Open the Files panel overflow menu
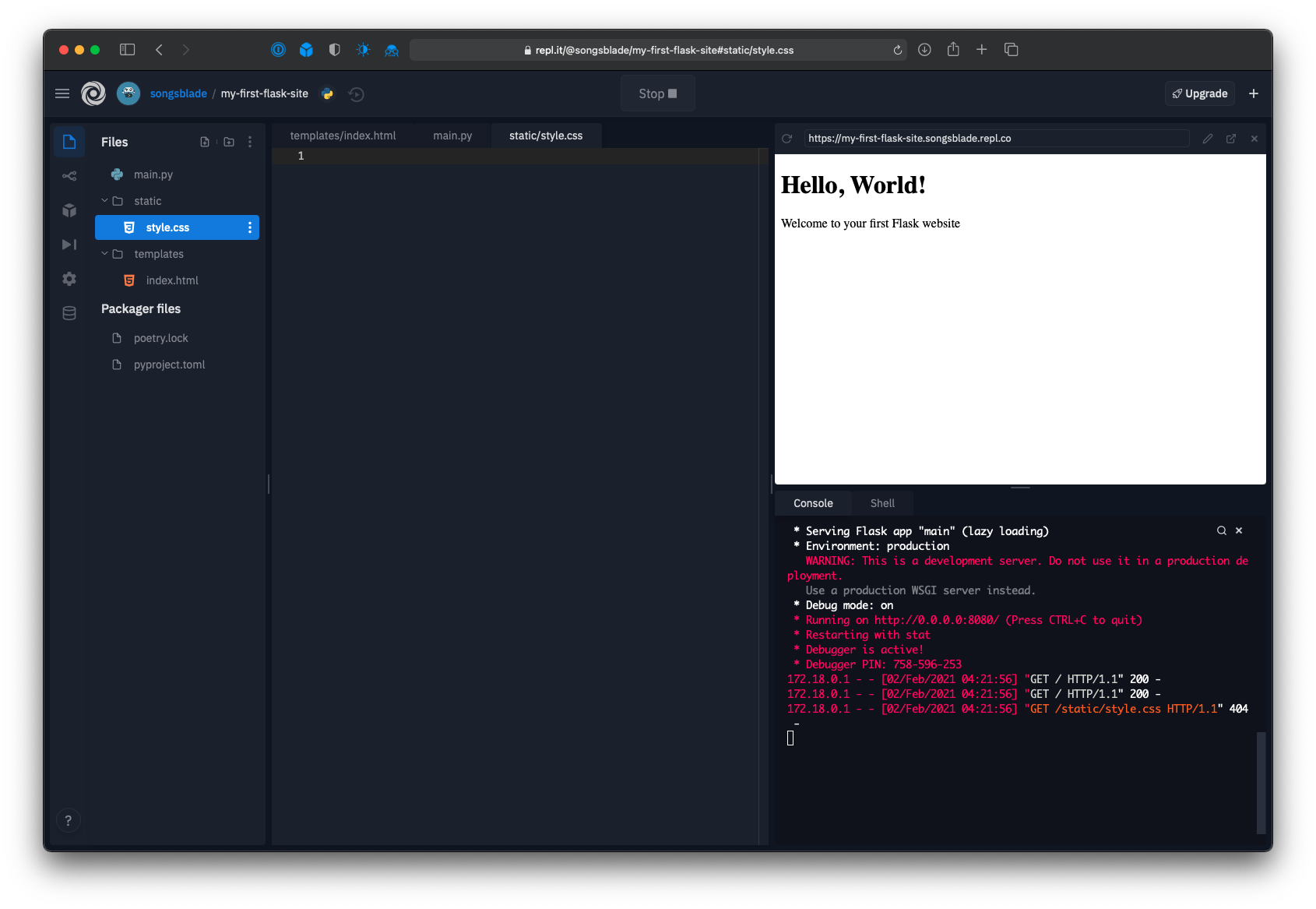 (x=250, y=142)
